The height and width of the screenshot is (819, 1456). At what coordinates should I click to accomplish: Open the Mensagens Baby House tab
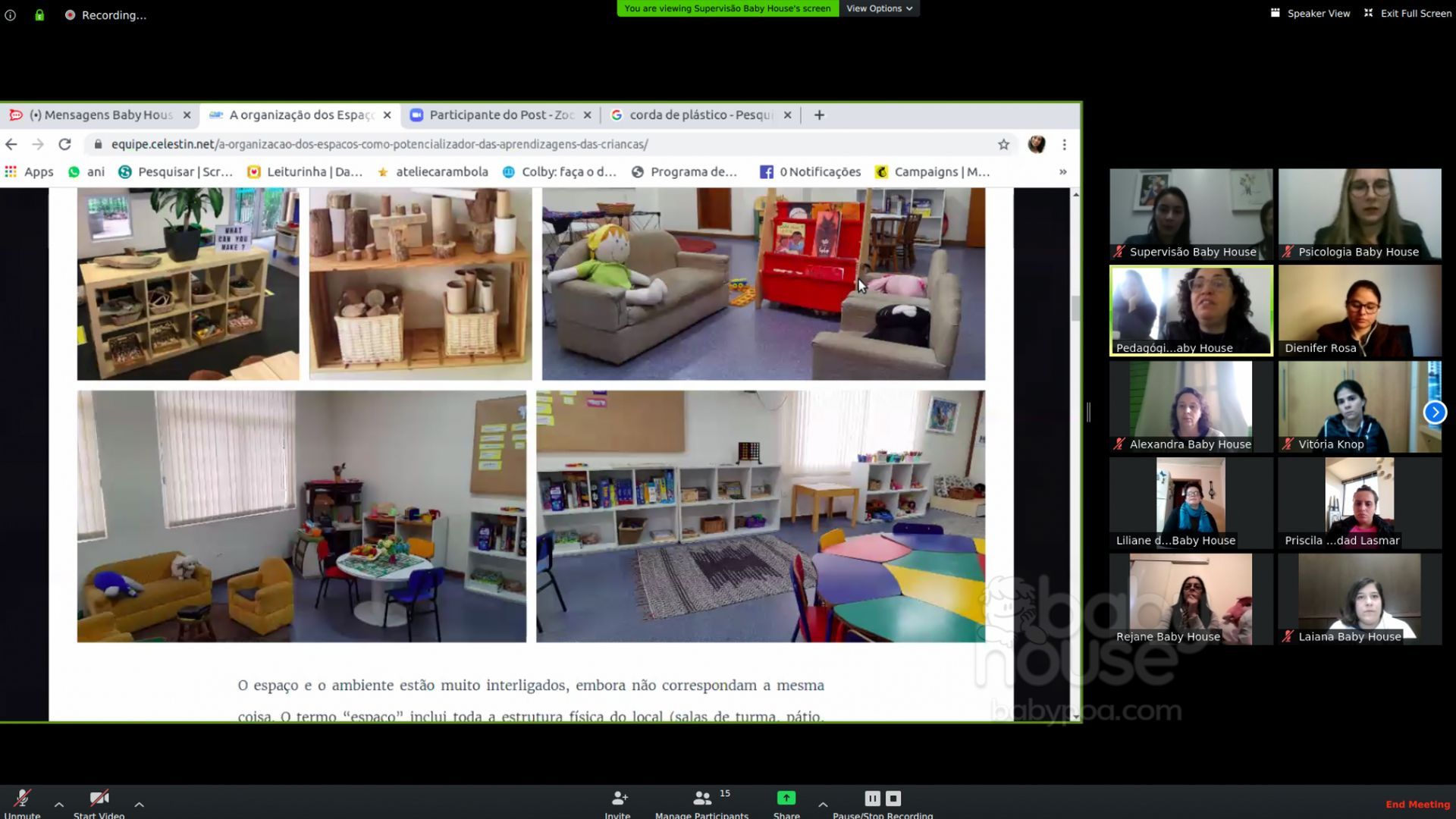point(99,115)
